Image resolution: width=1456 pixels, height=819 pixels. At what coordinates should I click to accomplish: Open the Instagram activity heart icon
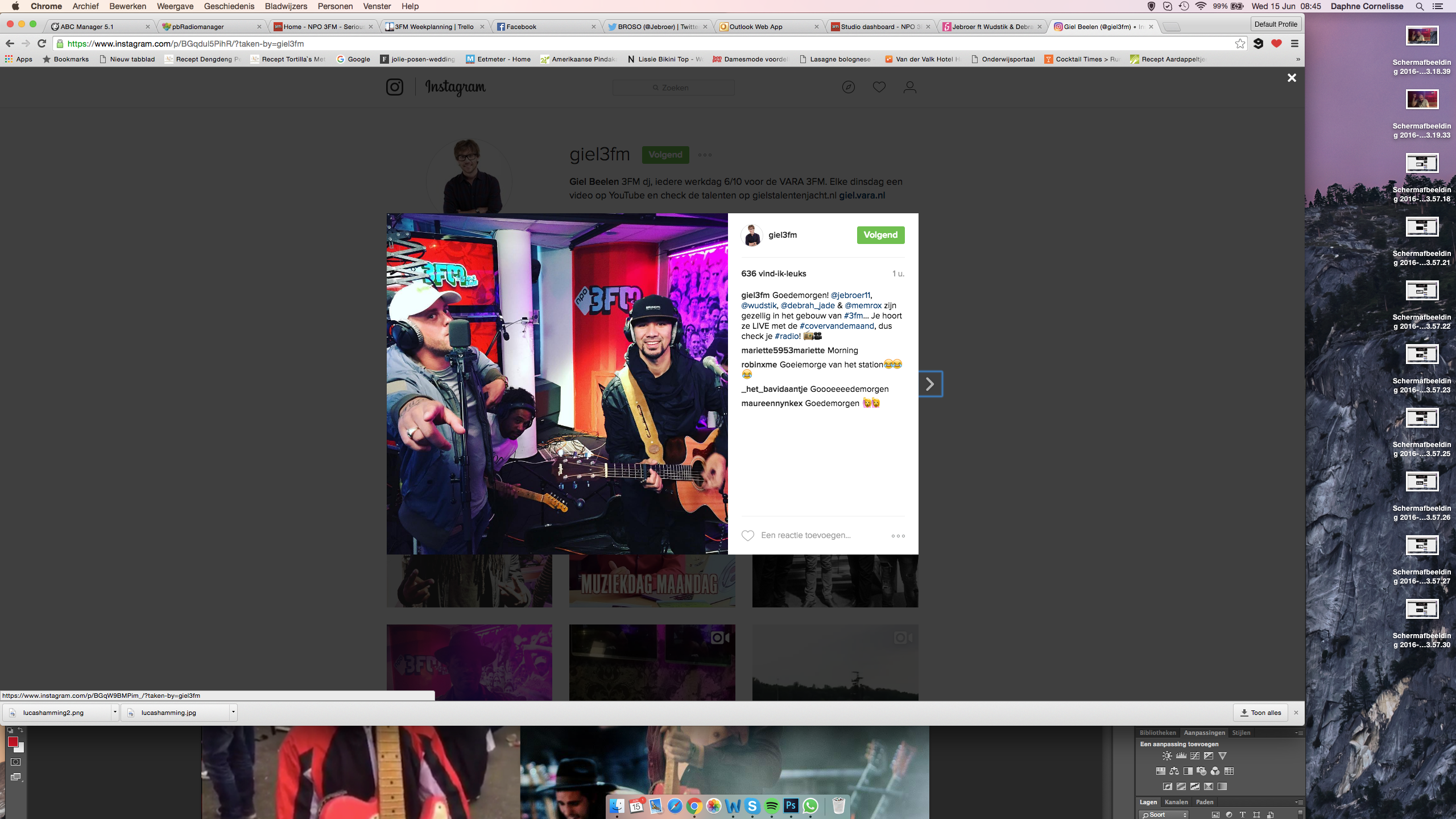click(879, 87)
